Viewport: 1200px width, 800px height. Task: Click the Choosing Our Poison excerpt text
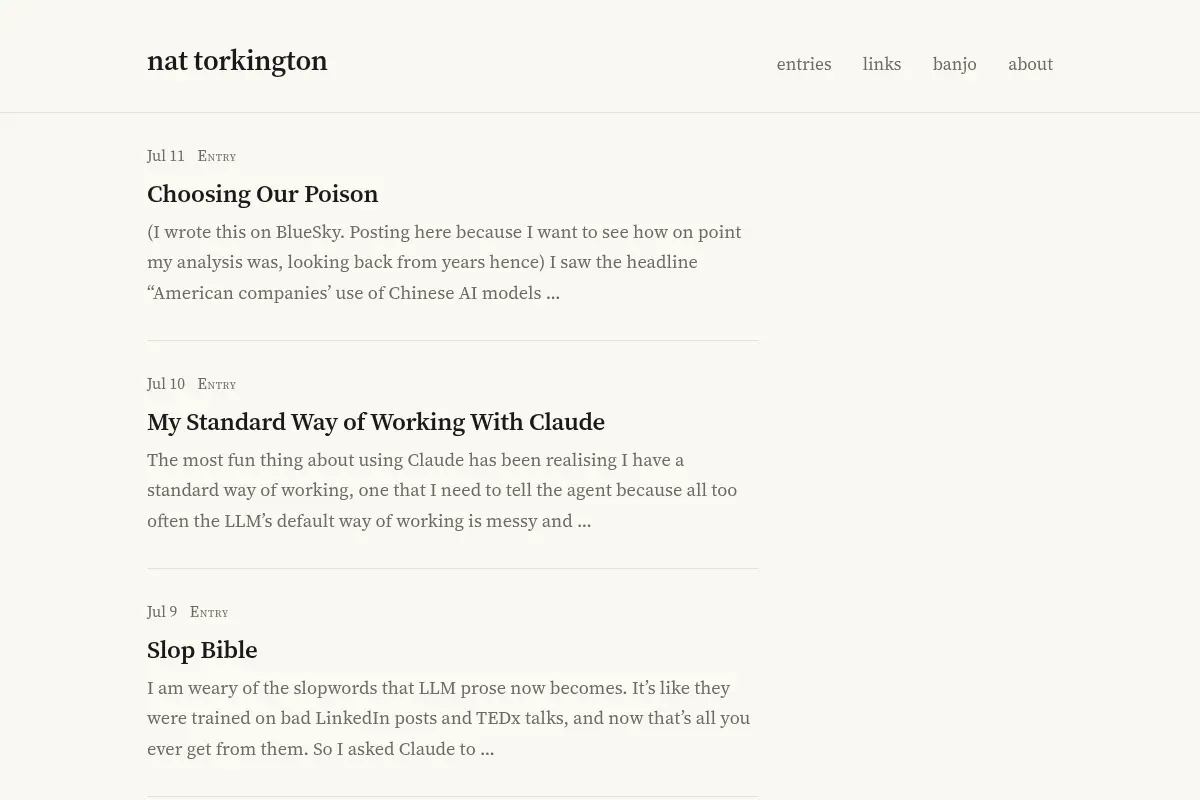[x=444, y=262]
